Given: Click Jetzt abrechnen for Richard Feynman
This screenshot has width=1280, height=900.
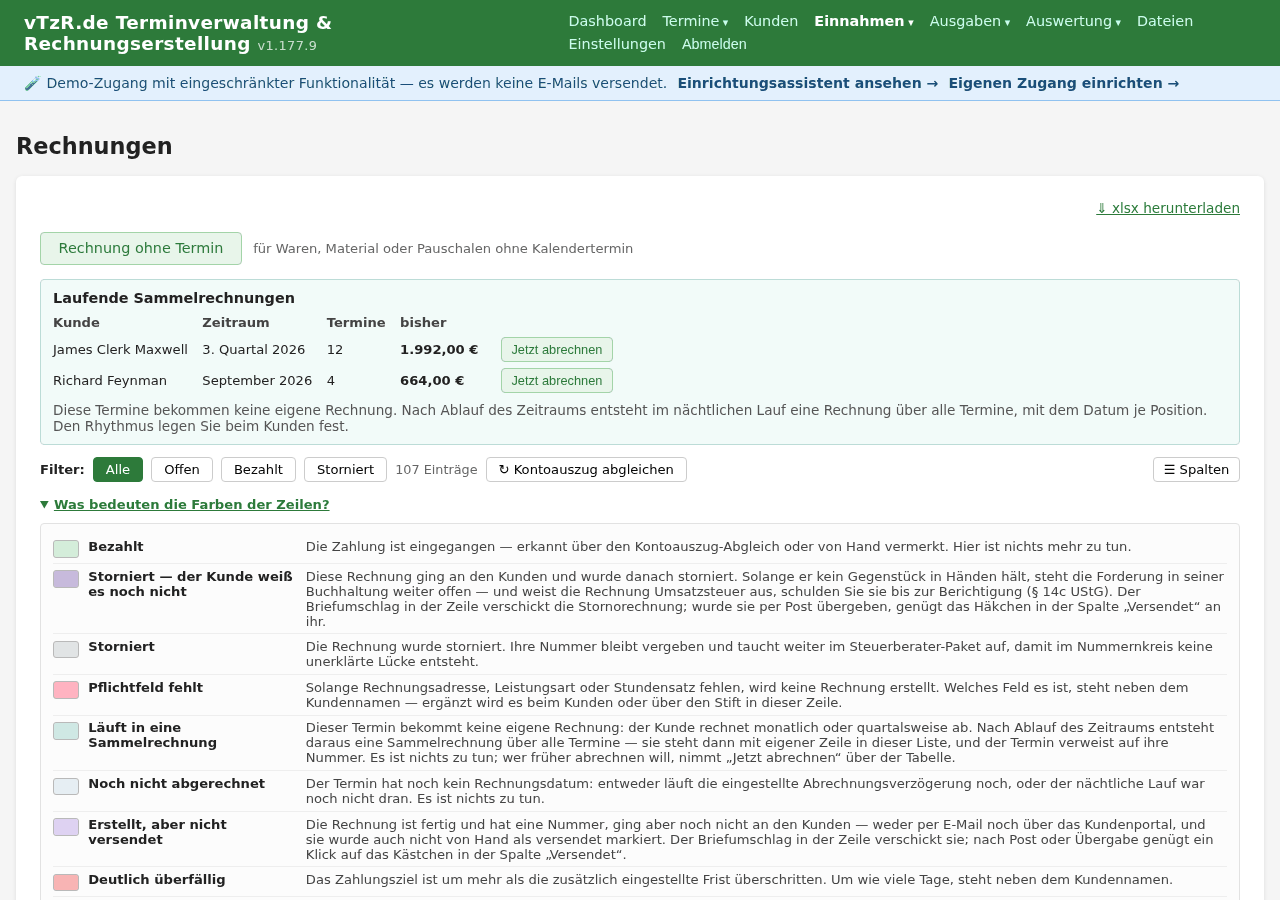Looking at the screenshot, I should pyautogui.click(x=557, y=381).
